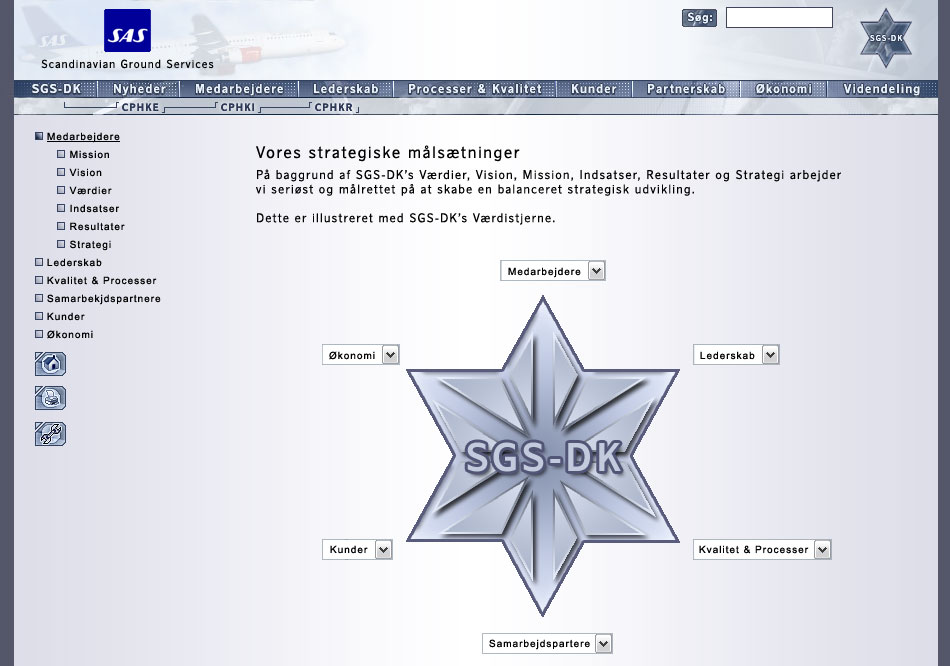Viewport: 950px width, 666px height.
Task: Switch to the CPHKR sub-navigation item
Action: point(334,107)
